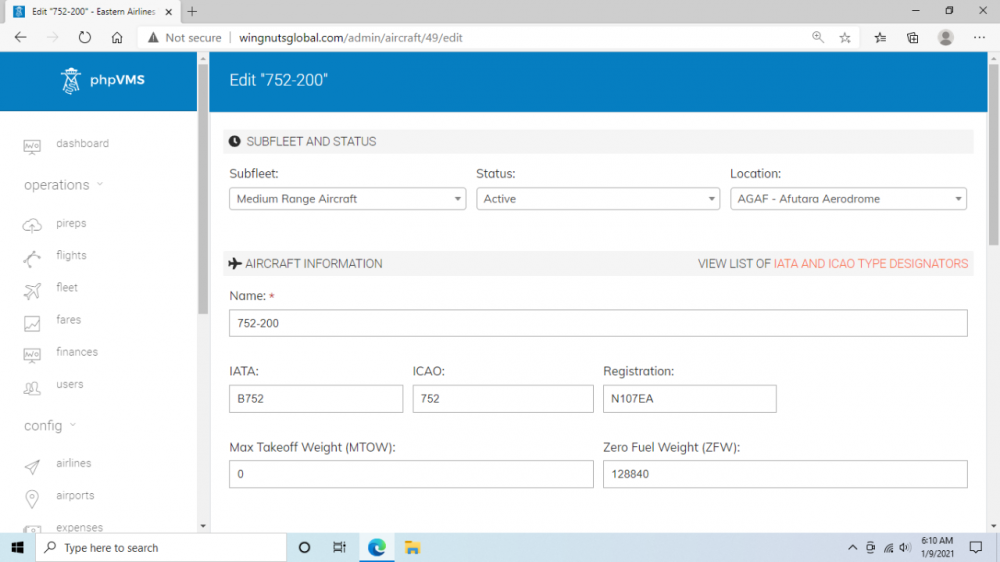Collapse the operations menu section
Image resolution: width=1000 pixels, height=562 pixels.
tap(63, 185)
